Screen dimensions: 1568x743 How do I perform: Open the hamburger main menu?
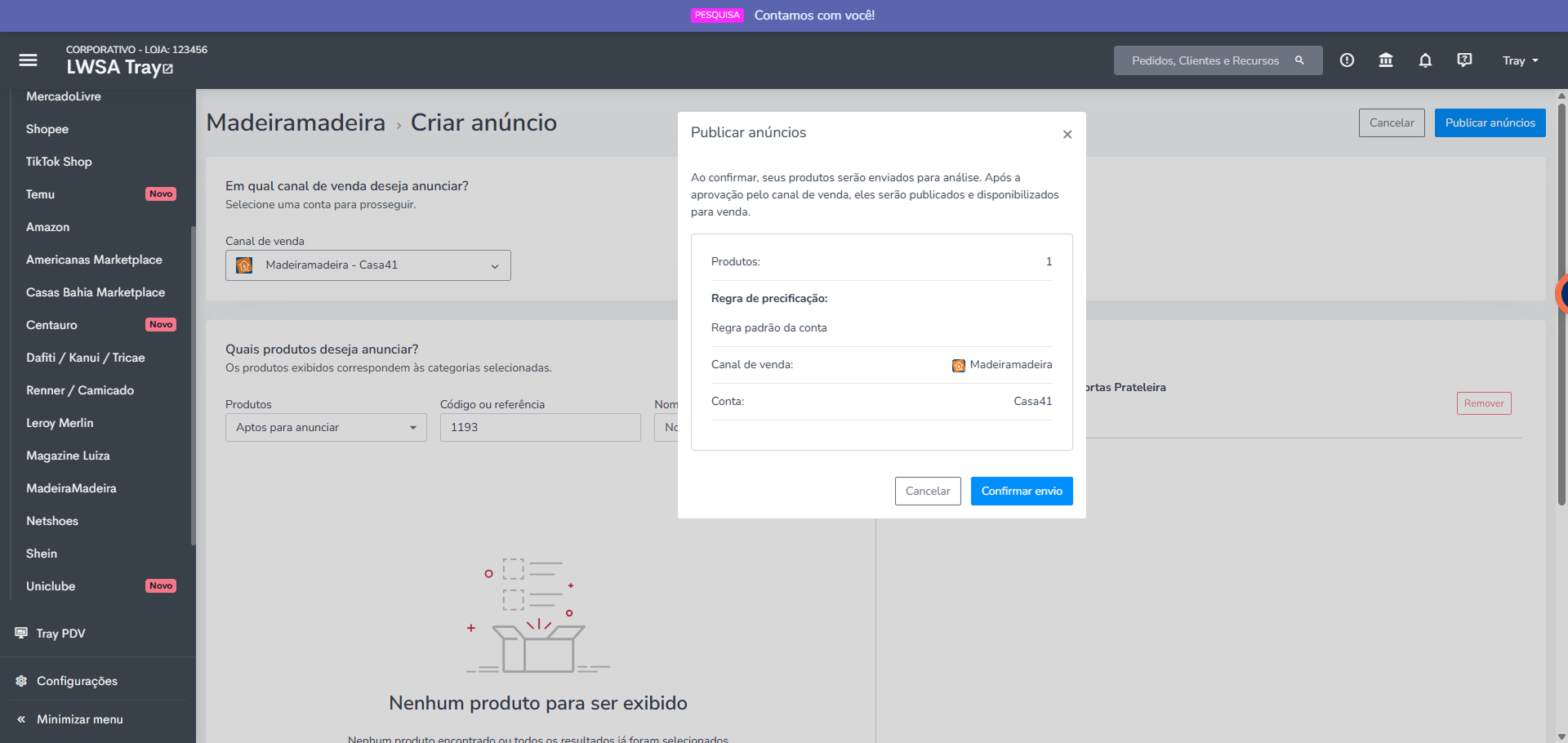tap(29, 60)
